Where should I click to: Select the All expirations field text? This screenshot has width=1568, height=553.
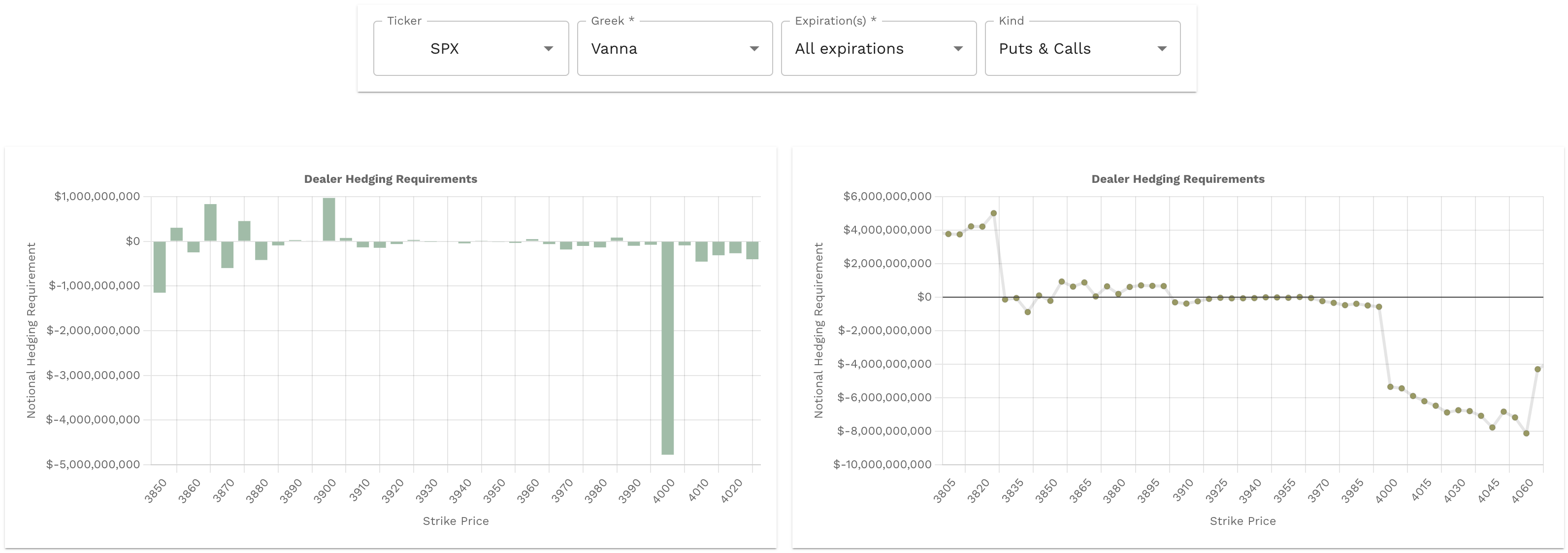coord(849,49)
